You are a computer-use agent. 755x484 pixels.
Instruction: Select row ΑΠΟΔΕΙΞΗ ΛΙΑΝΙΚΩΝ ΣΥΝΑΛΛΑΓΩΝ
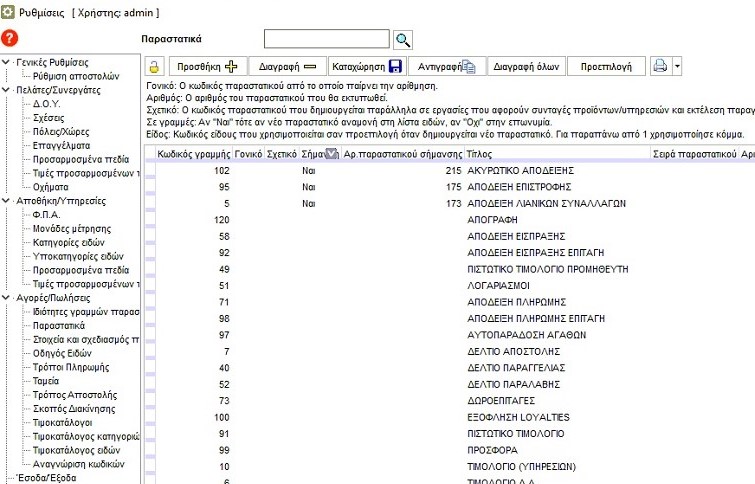point(547,203)
